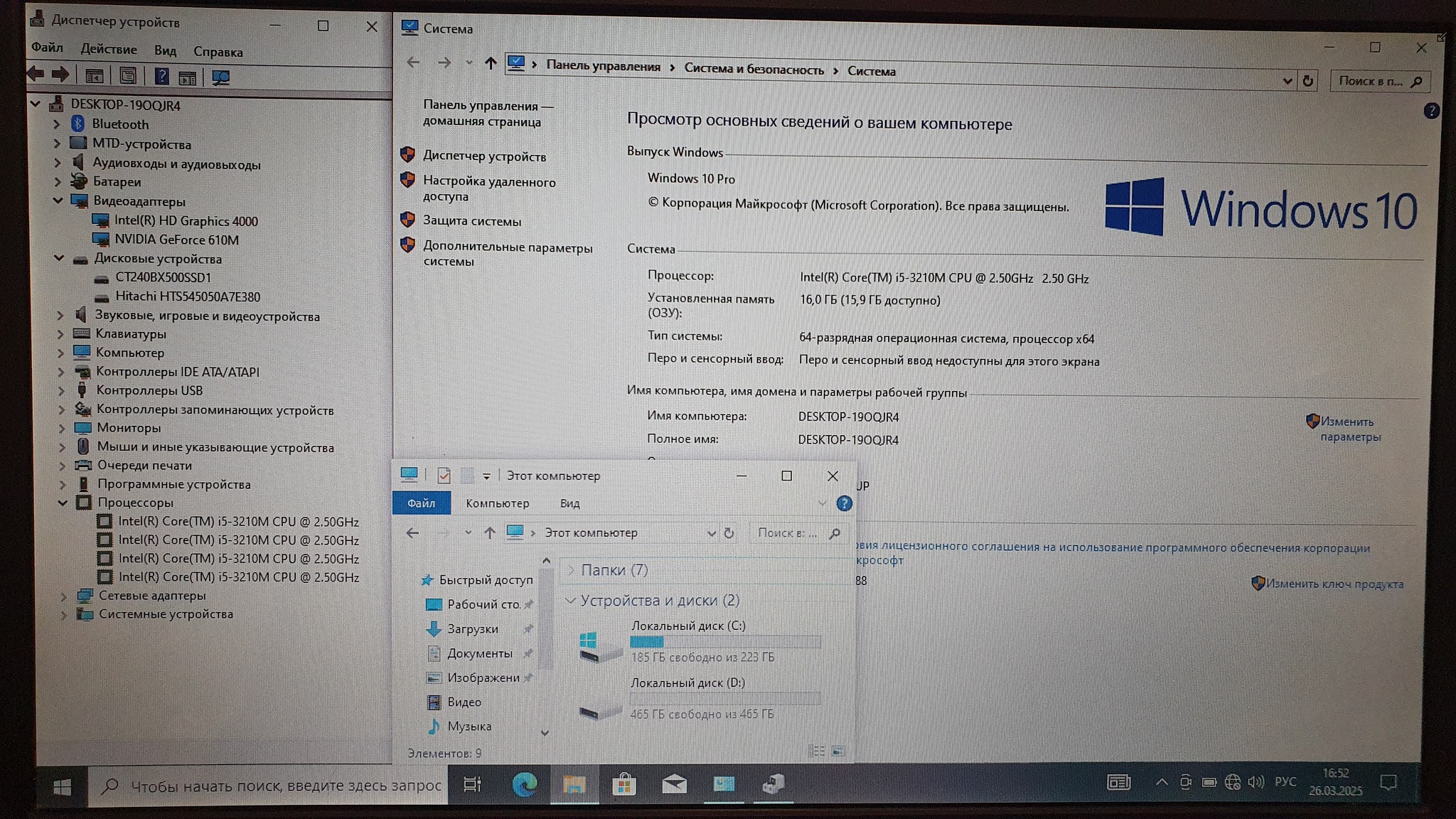Screen dimensions: 1456x819
Task: Open Microsoft Store from the taskbar
Action: tap(623, 784)
